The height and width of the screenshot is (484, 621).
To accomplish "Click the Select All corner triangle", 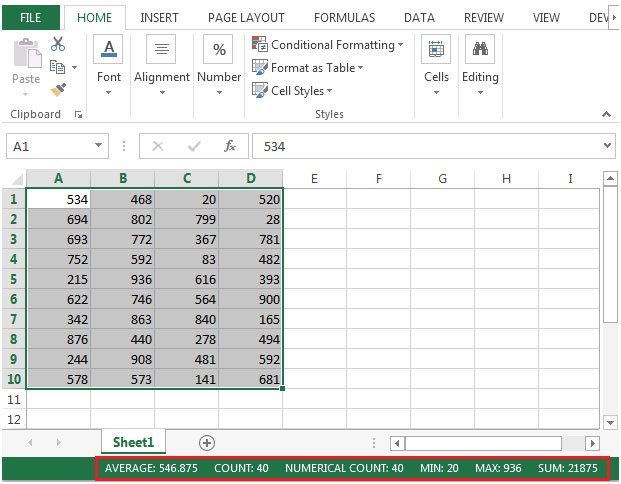I will tap(18, 179).
